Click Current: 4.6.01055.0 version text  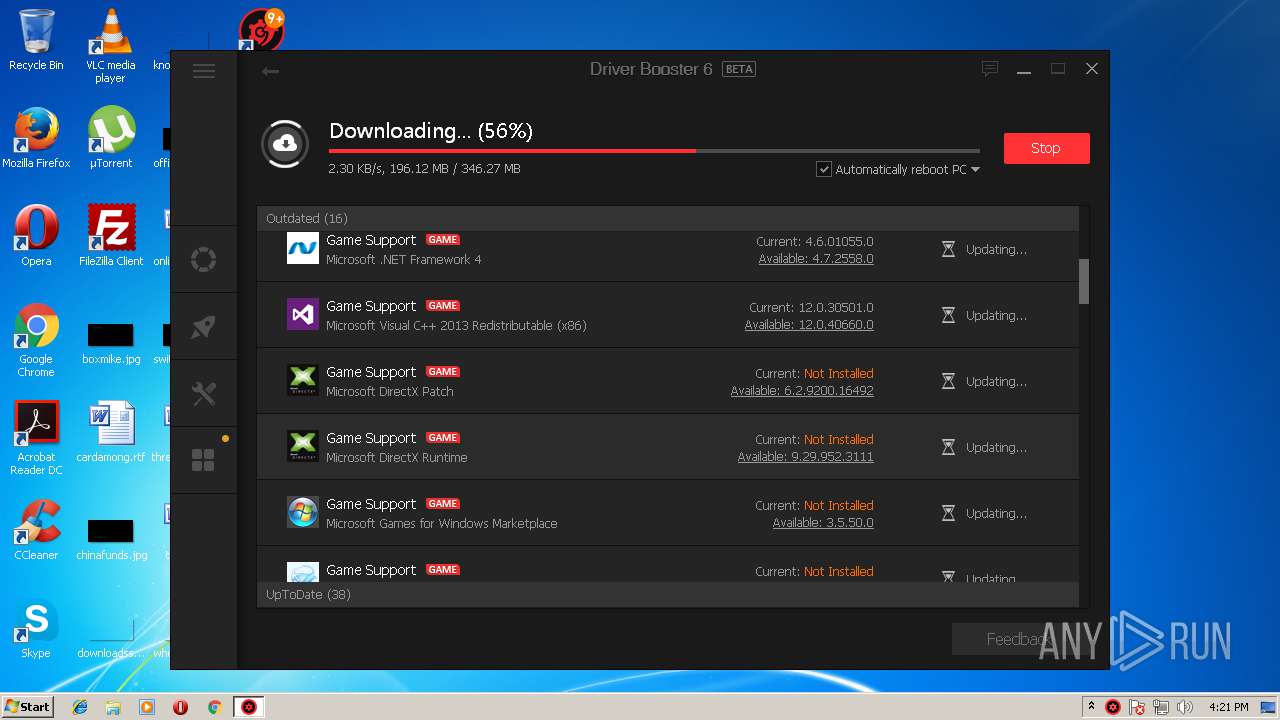coord(815,242)
